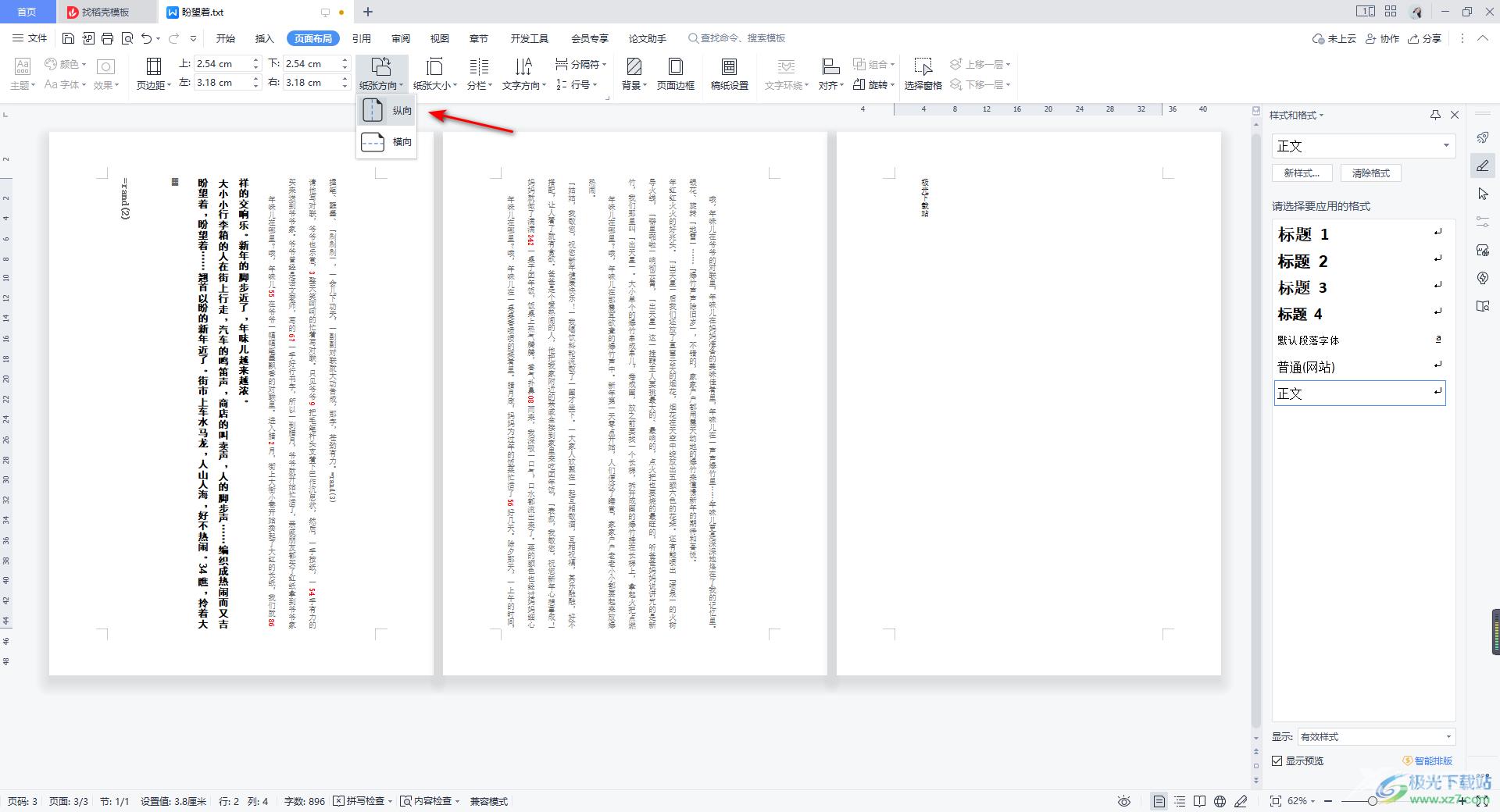The width and height of the screenshot is (1500, 812).
Task: Click the save document icon
Action: [68, 38]
